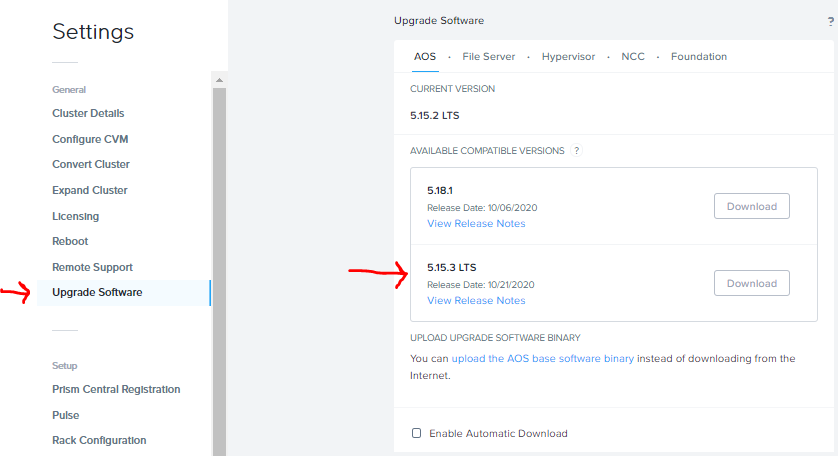
Task: Open Configure CVM settings
Action: 90,139
